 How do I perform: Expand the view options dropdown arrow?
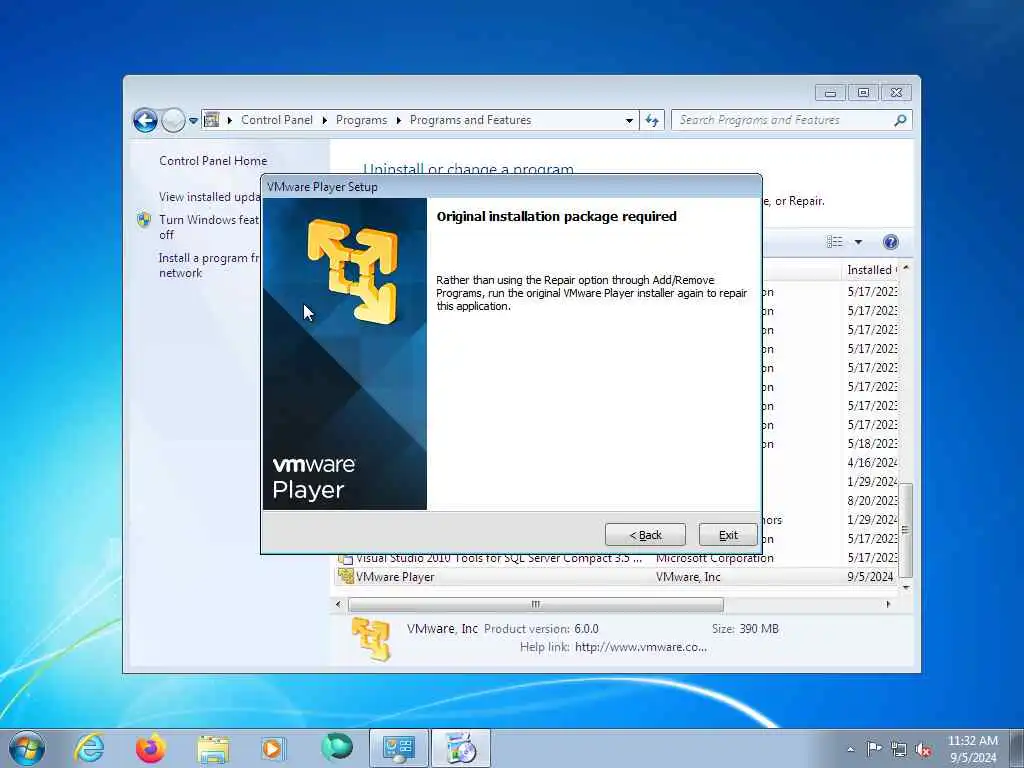(x=858, y=242)
